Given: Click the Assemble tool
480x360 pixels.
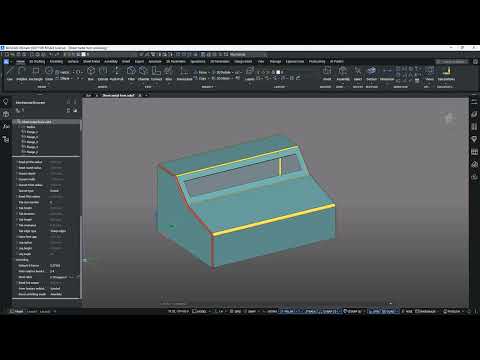Looking at the screenshot, I should coord(343,74).
